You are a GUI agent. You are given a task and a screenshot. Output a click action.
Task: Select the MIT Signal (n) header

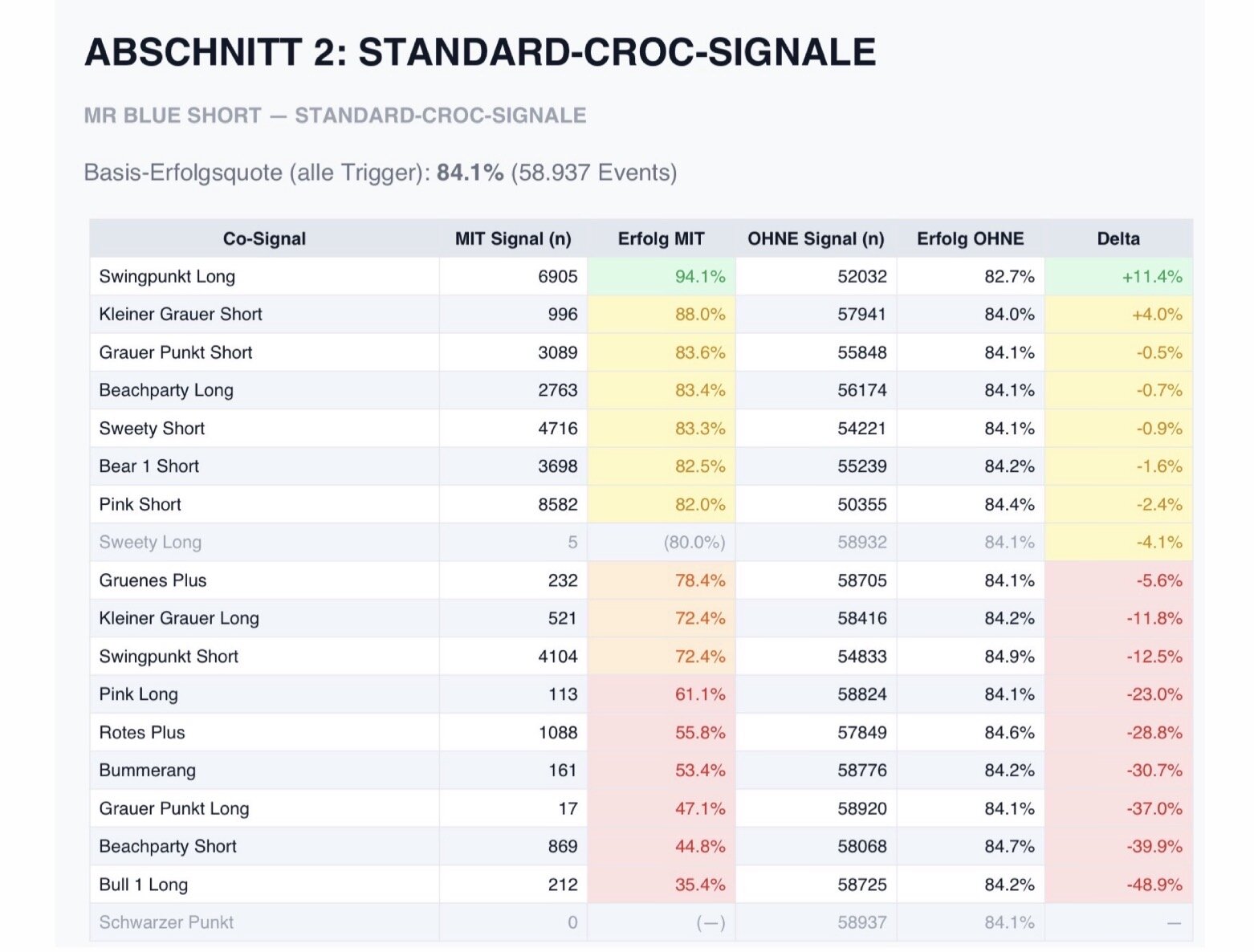(513, 238)
